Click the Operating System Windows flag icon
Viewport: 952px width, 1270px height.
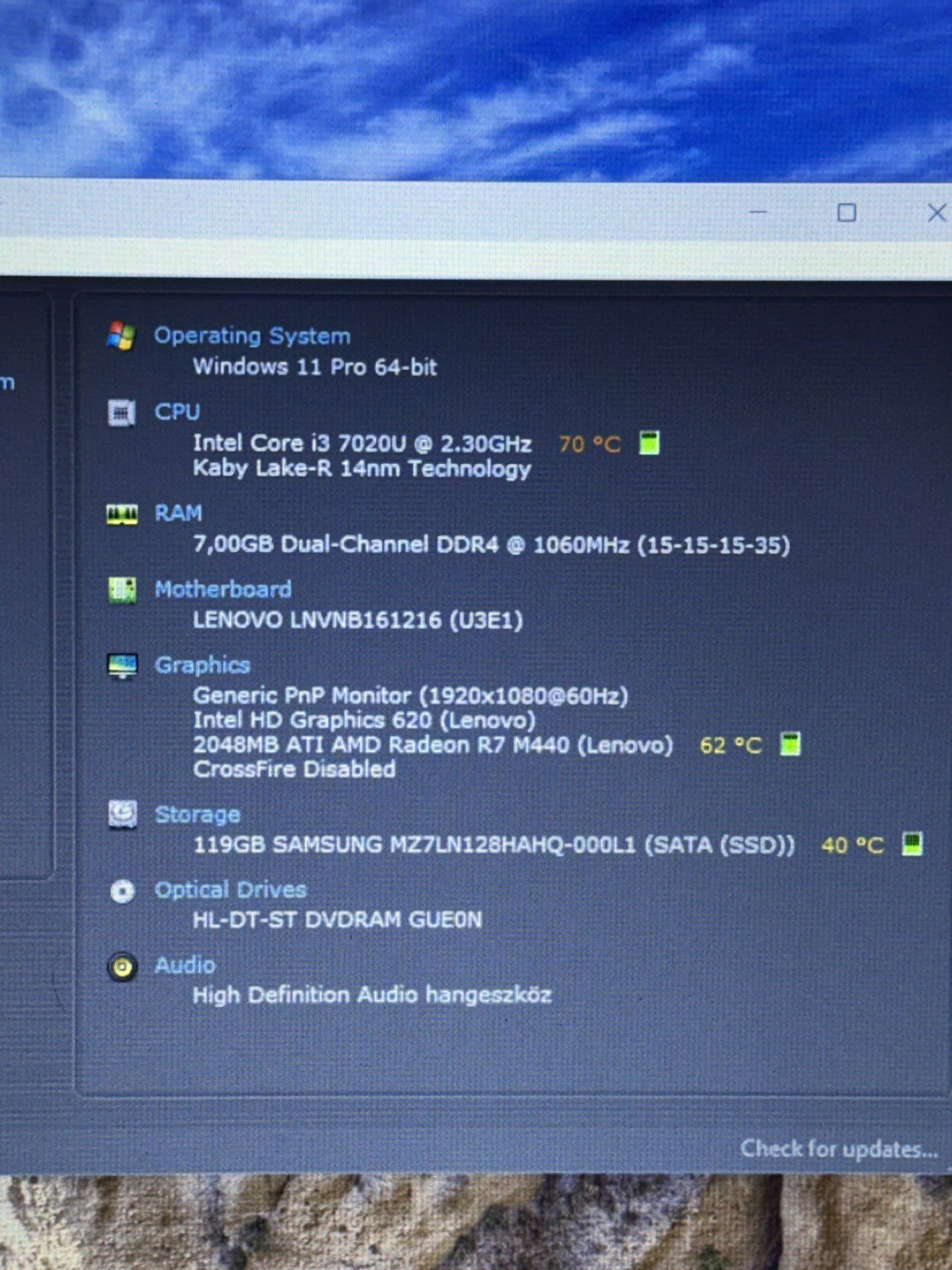point(121,336)
